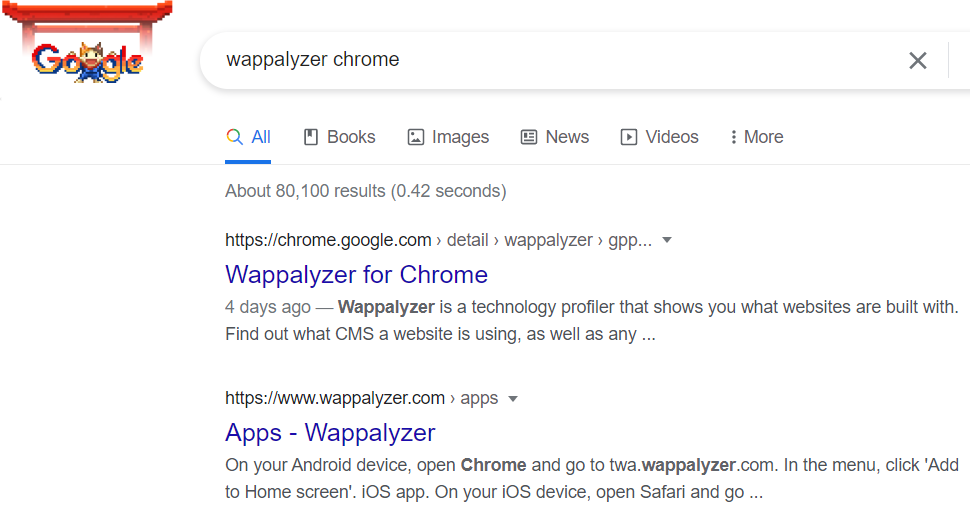This screenshot has width=970, height=527.
Task: Click the '4 days ago' snippet text
Action: coord(268,307)
